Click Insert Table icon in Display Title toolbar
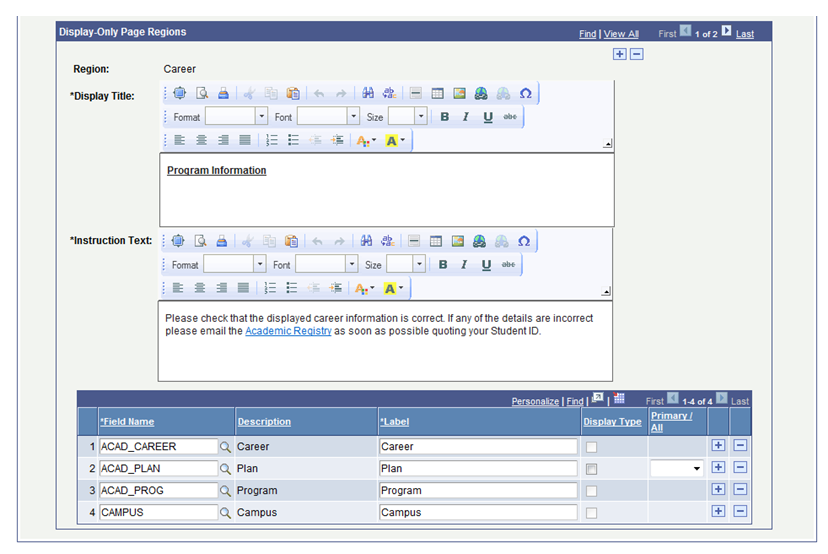Image resolution: width=828 pixels, height=554 pixels. [437, 93]
